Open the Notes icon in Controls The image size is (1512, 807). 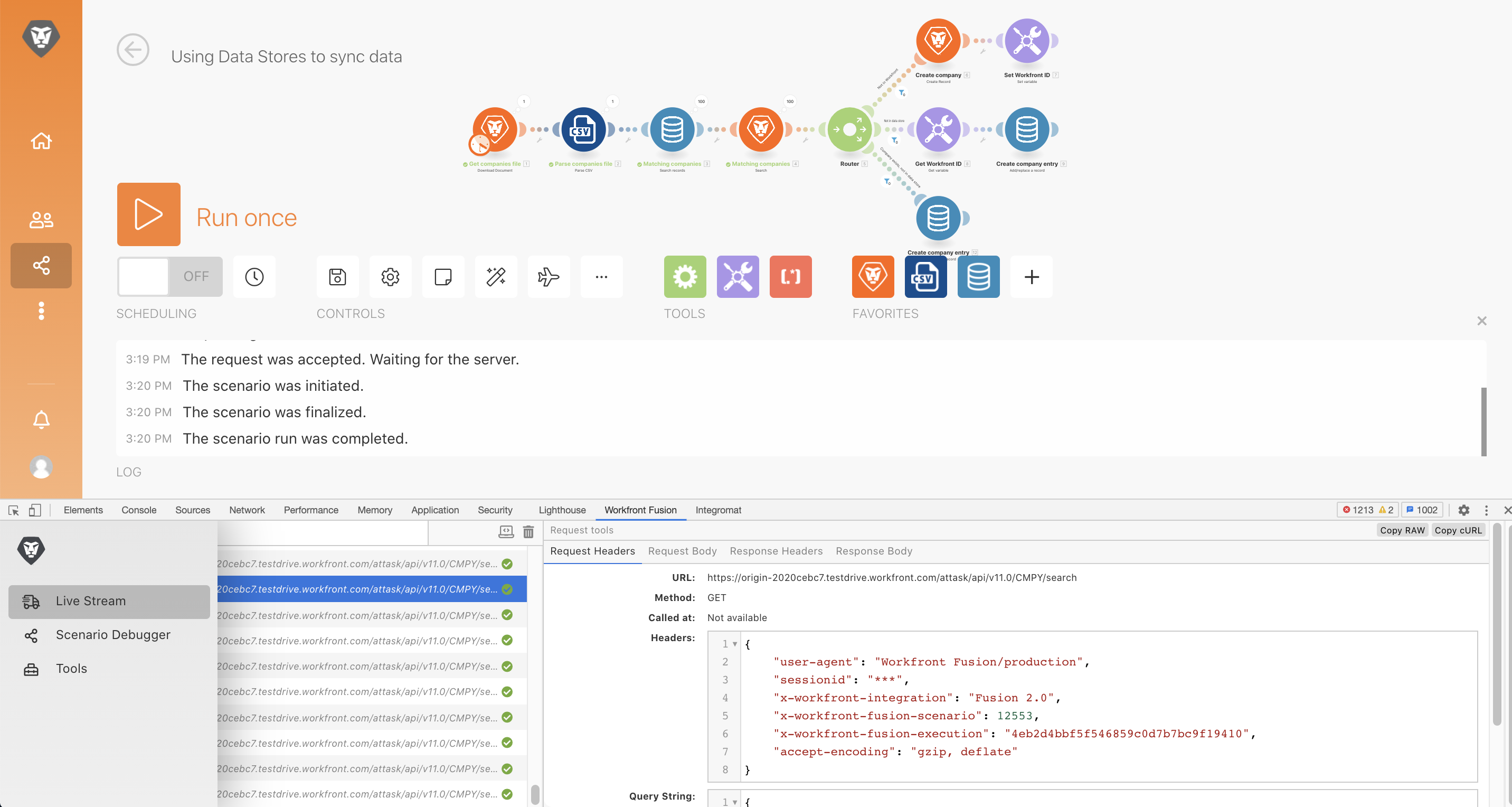[x=442, y=277]
